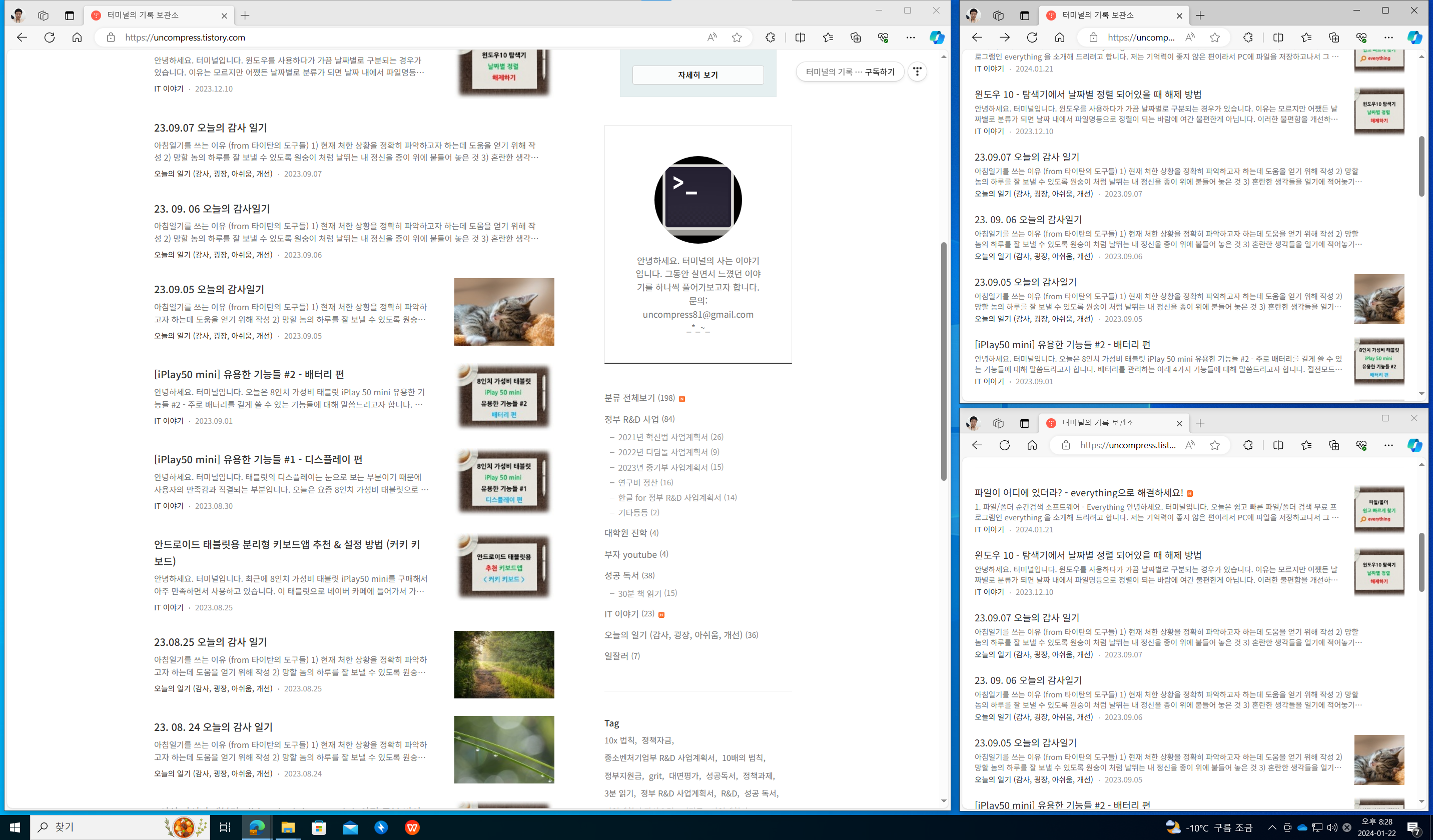The image size is (1433, 840).
Task: Open Task View on Windows taskbar
Action: (225, 827)
